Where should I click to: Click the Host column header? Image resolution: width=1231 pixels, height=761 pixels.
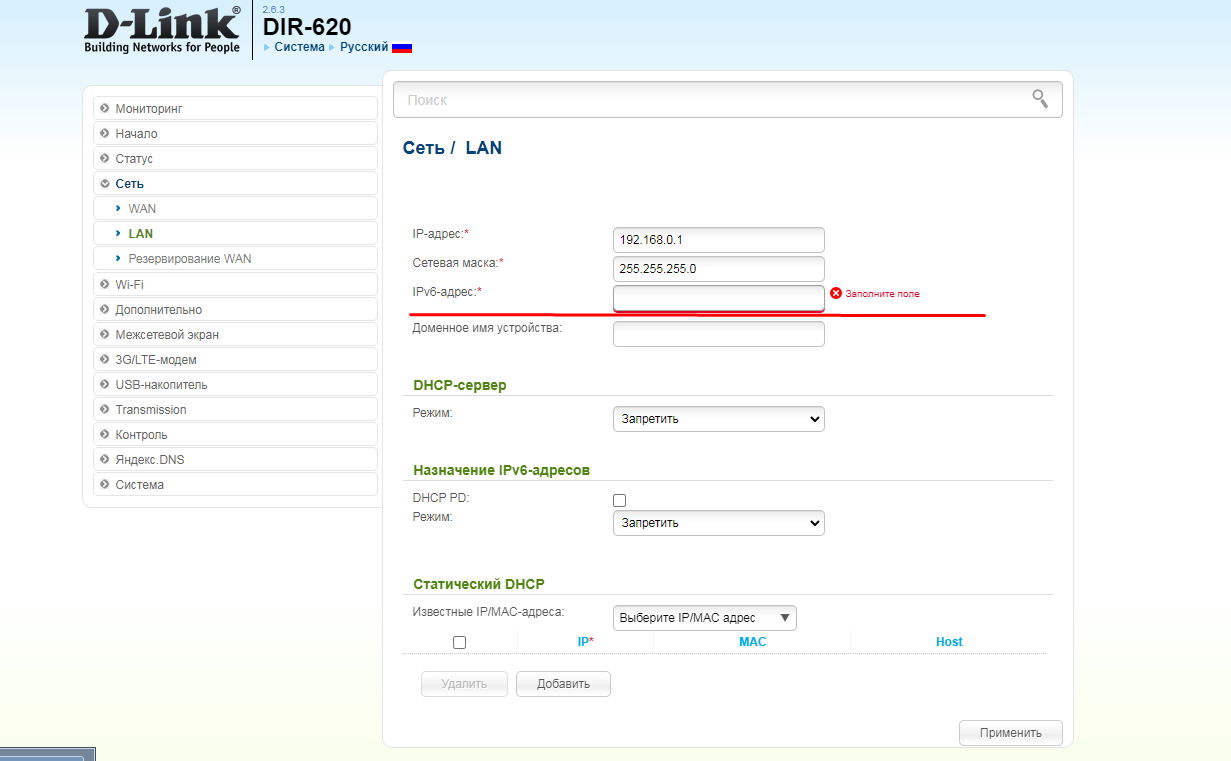pos(949,642)
